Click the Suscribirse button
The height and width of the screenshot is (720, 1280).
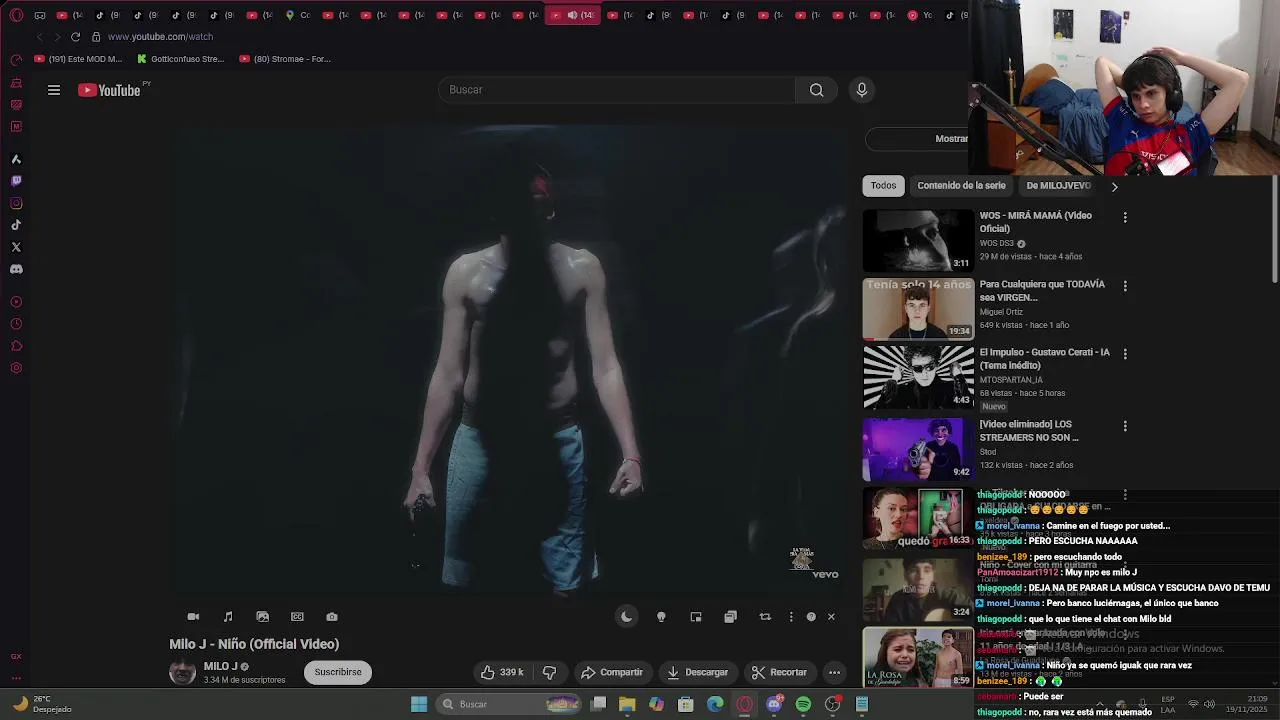338,672
